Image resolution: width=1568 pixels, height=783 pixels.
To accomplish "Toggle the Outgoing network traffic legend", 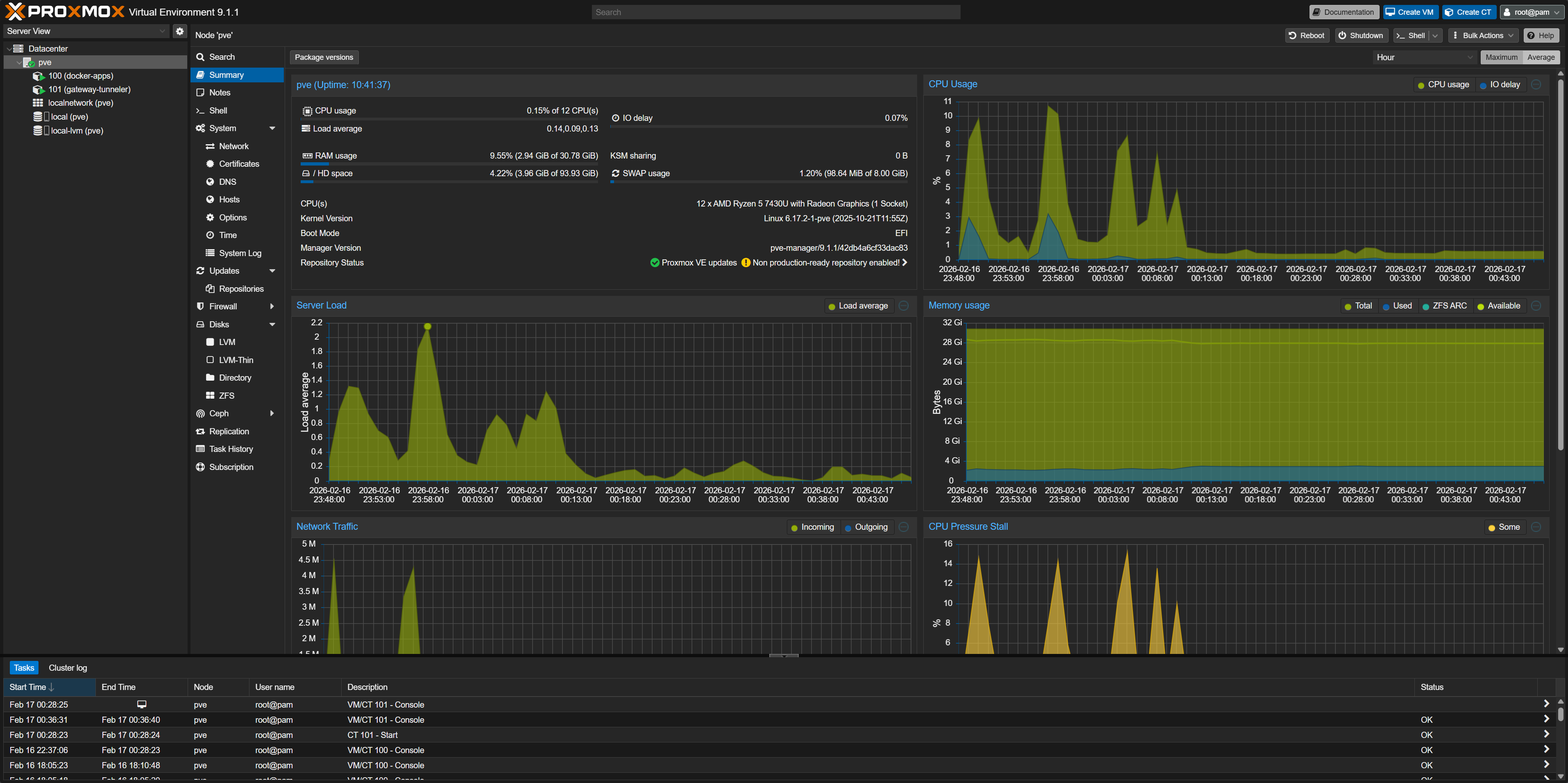I will click(866, 527).
